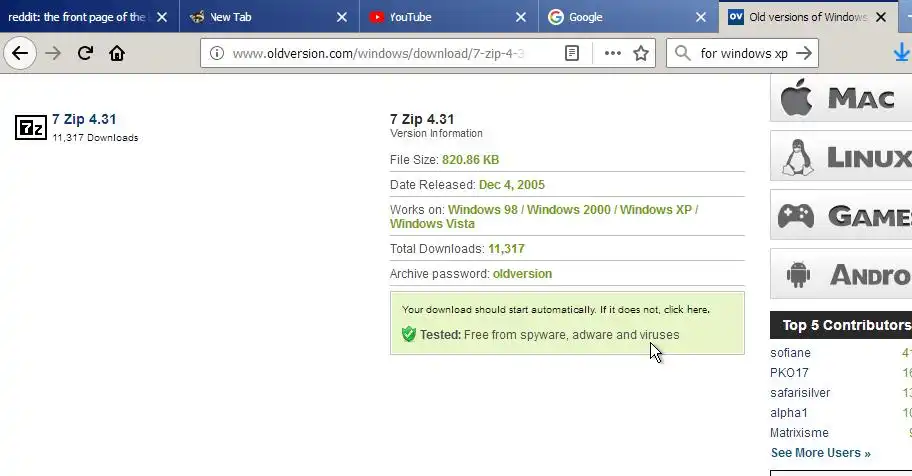The image size is (912, 476).
Task: Click See More Users link
Action: (x=821, y=453)
